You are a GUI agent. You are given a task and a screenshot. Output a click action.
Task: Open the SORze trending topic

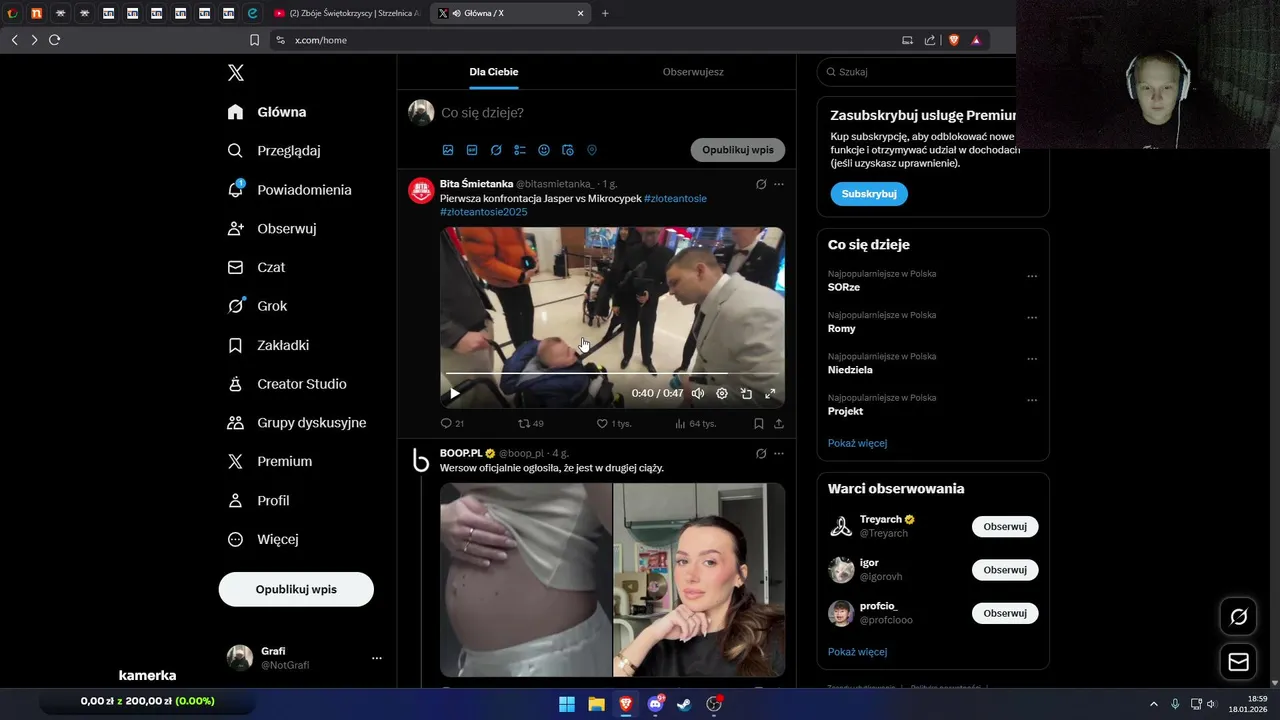(844, 287)
